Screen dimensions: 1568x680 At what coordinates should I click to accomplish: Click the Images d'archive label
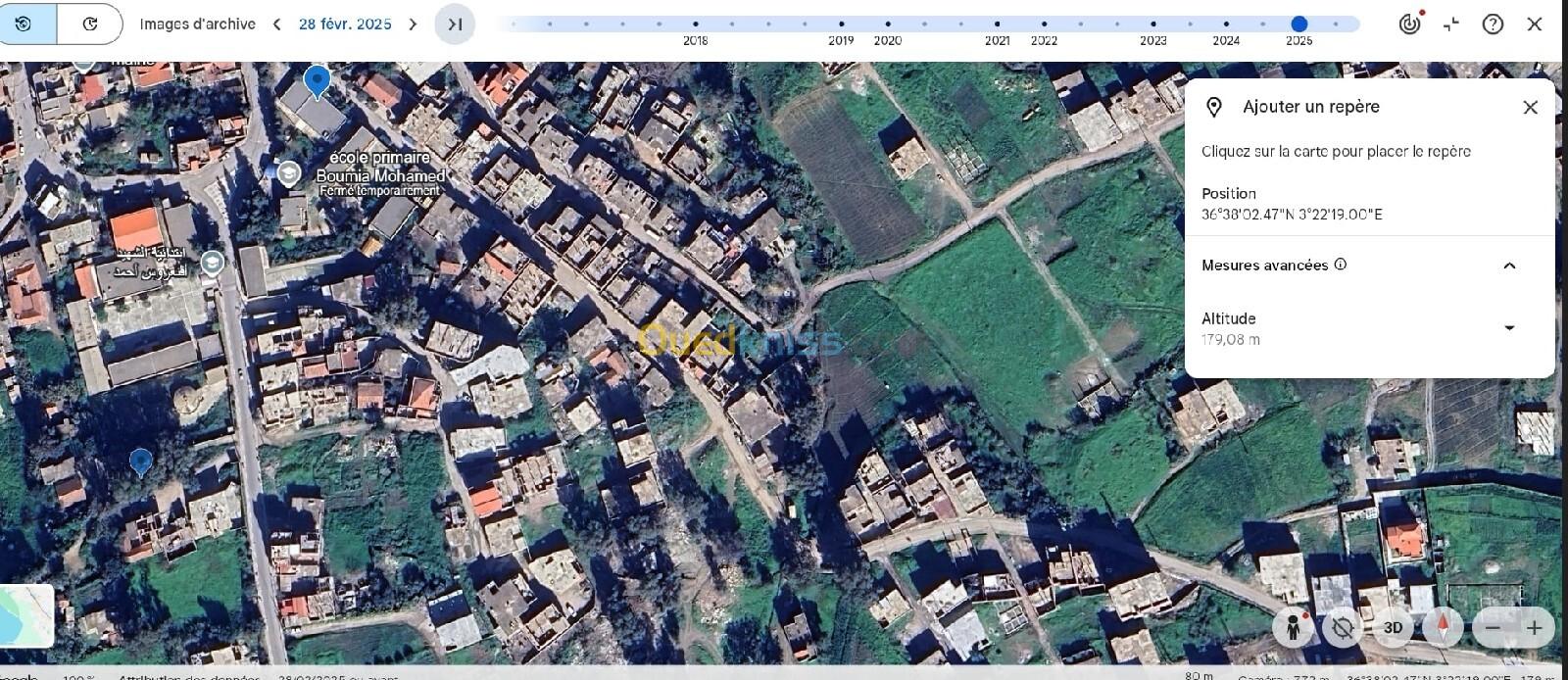197,24
